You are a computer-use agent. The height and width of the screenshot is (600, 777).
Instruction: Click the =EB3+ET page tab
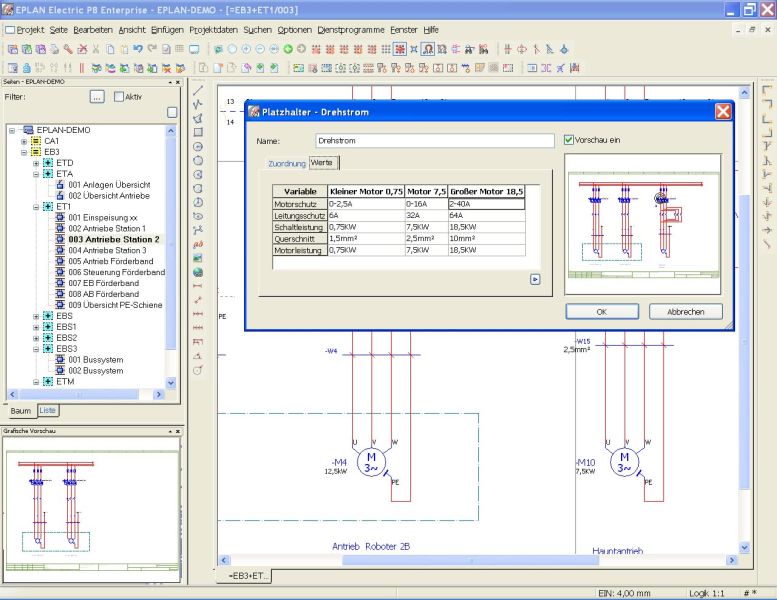246,576
